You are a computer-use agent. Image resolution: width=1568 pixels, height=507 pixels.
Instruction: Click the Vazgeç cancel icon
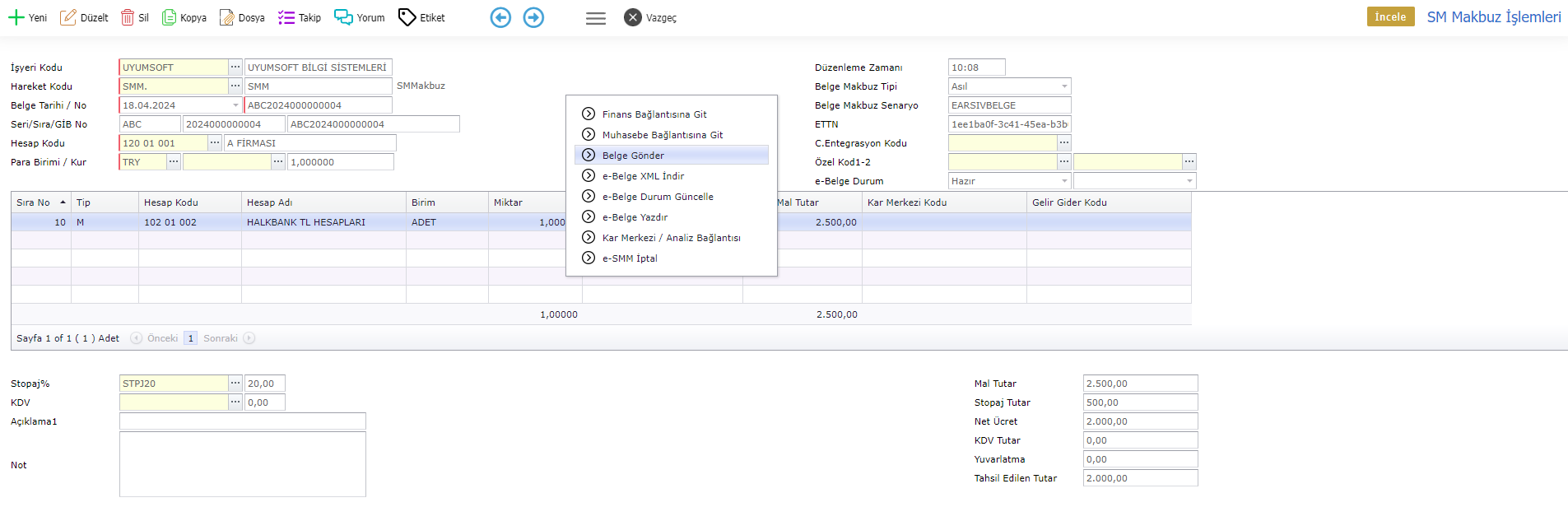632,17
